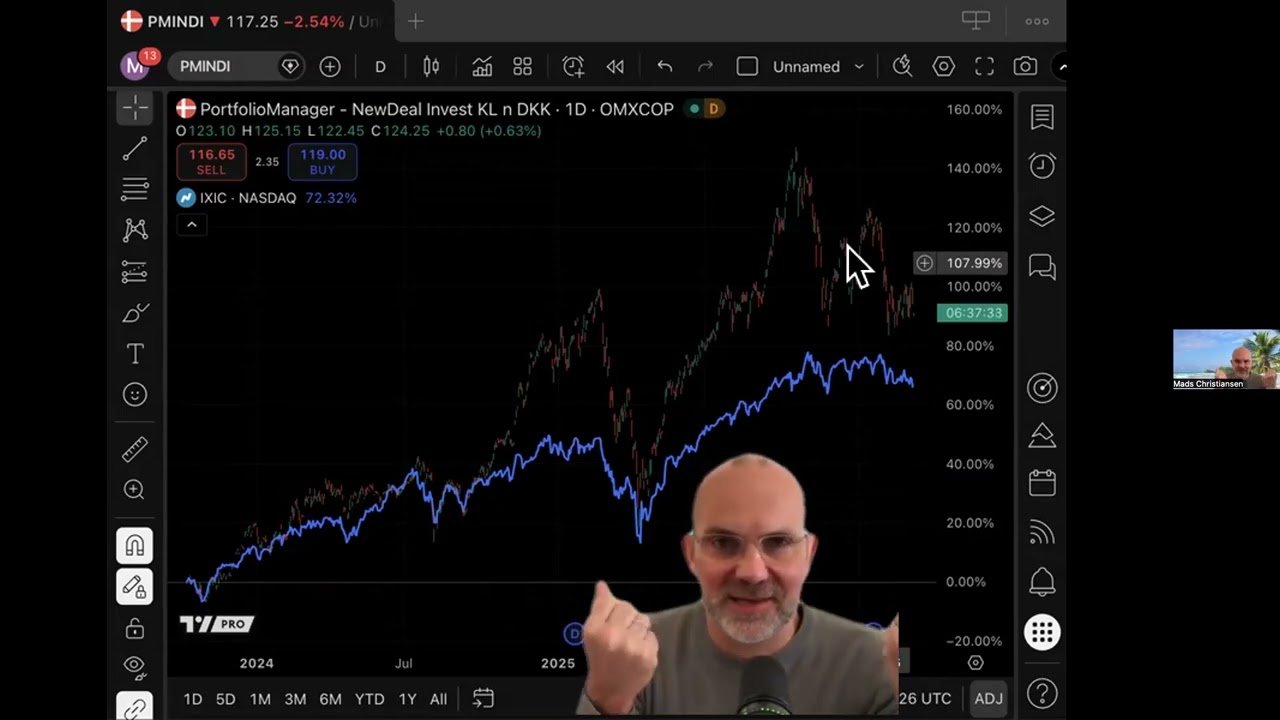Open the price scale settings gear

click(976, 663)
